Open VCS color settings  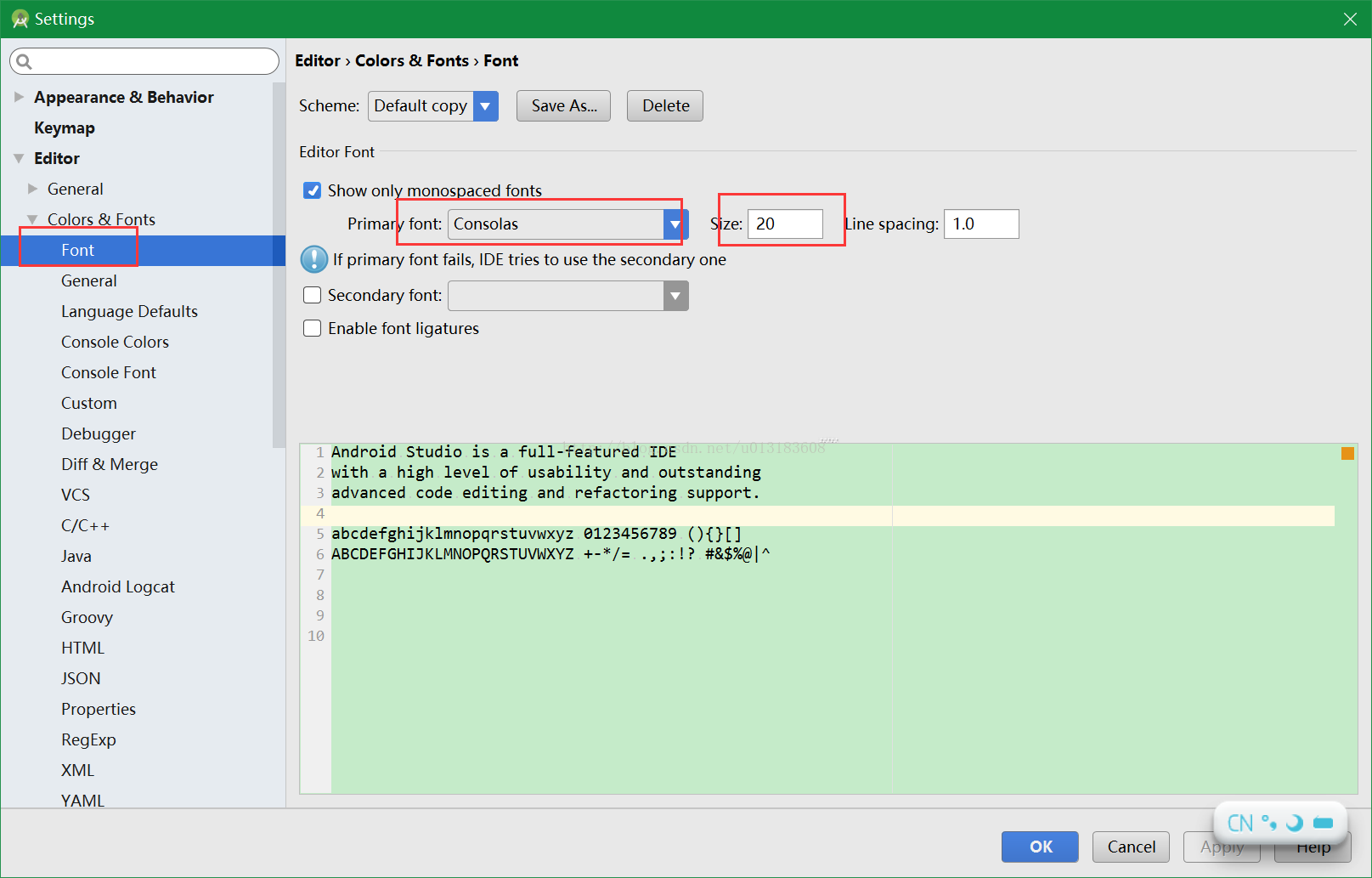coord(76,495)
